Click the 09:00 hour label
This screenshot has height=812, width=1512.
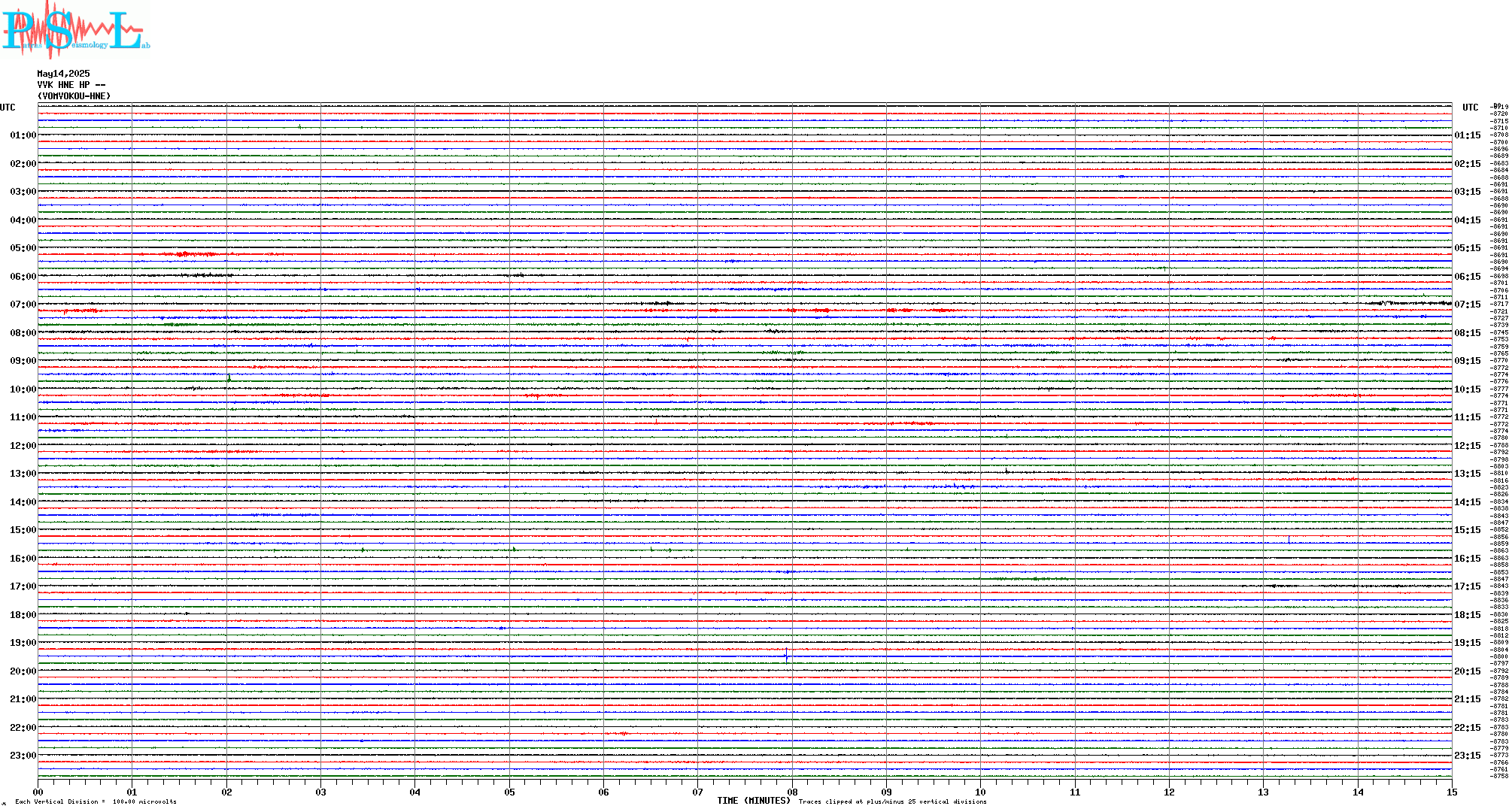pyautogui.click(x=23, y=361)
